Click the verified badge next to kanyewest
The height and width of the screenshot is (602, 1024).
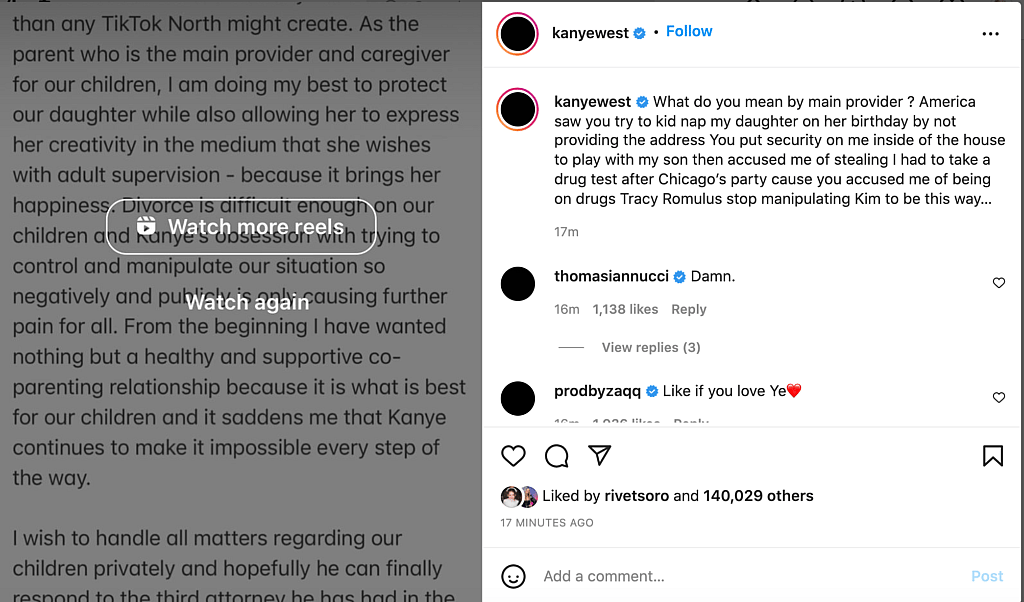[638, 32]
